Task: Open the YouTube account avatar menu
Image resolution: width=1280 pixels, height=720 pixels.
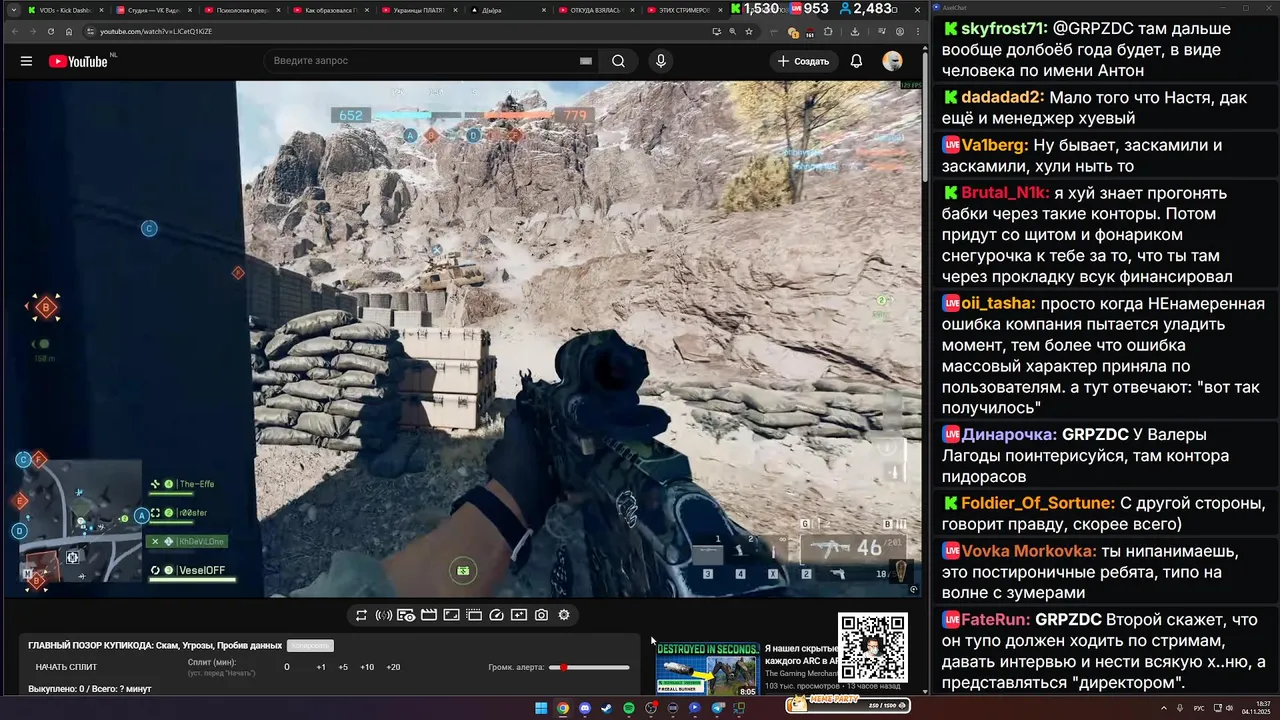Action: click(x=892, y=61)
